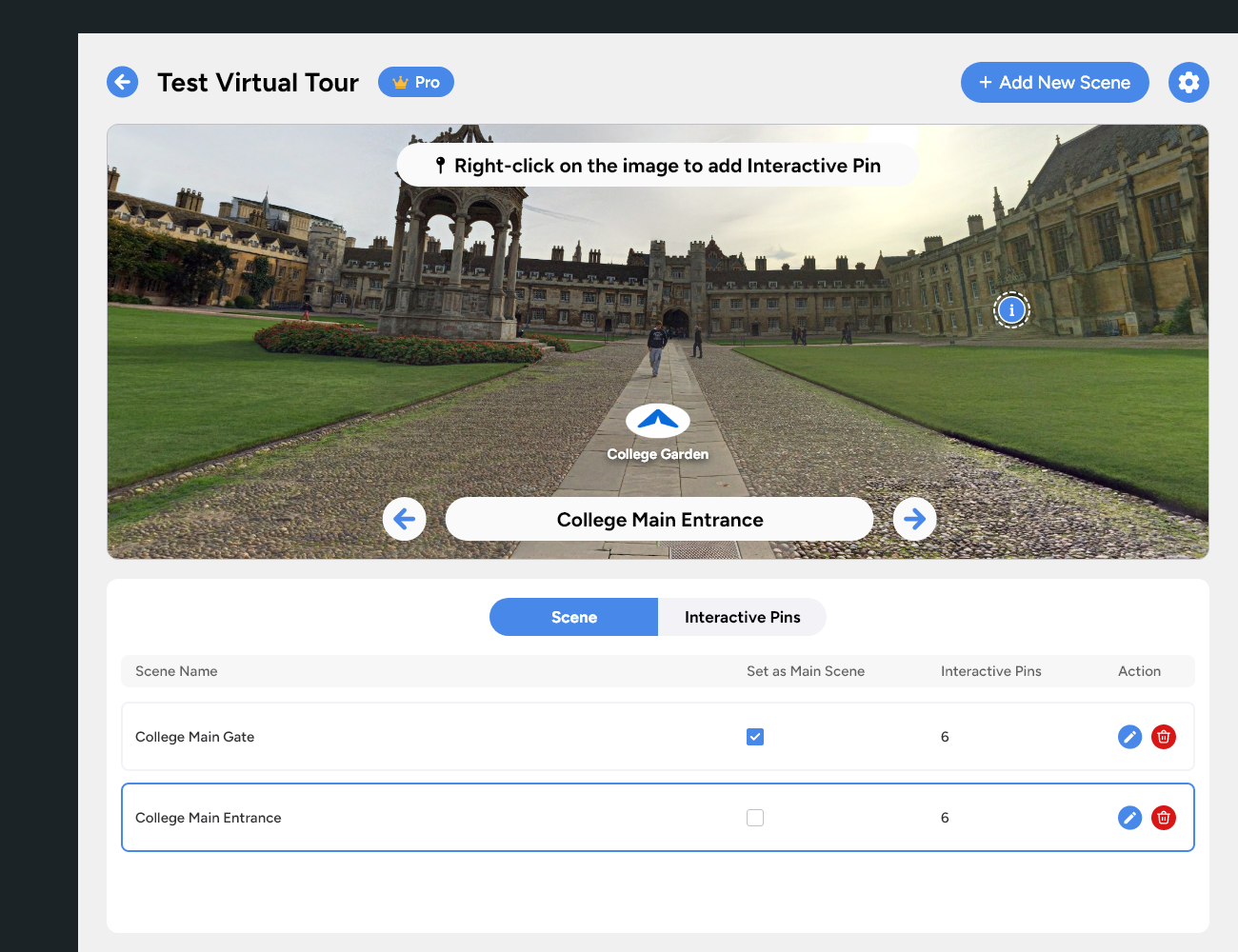The image size is (1238, 952).
Task: Select the blue info pin on the panorama
Action: pos(1011,309)
